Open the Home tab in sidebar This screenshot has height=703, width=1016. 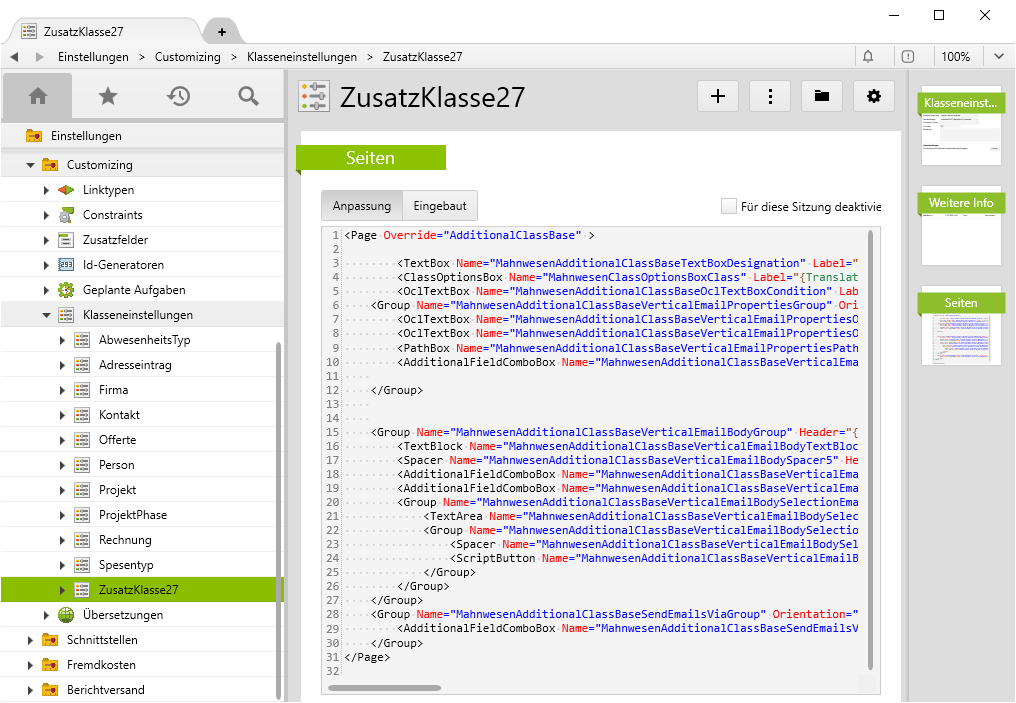coord(38,96)
